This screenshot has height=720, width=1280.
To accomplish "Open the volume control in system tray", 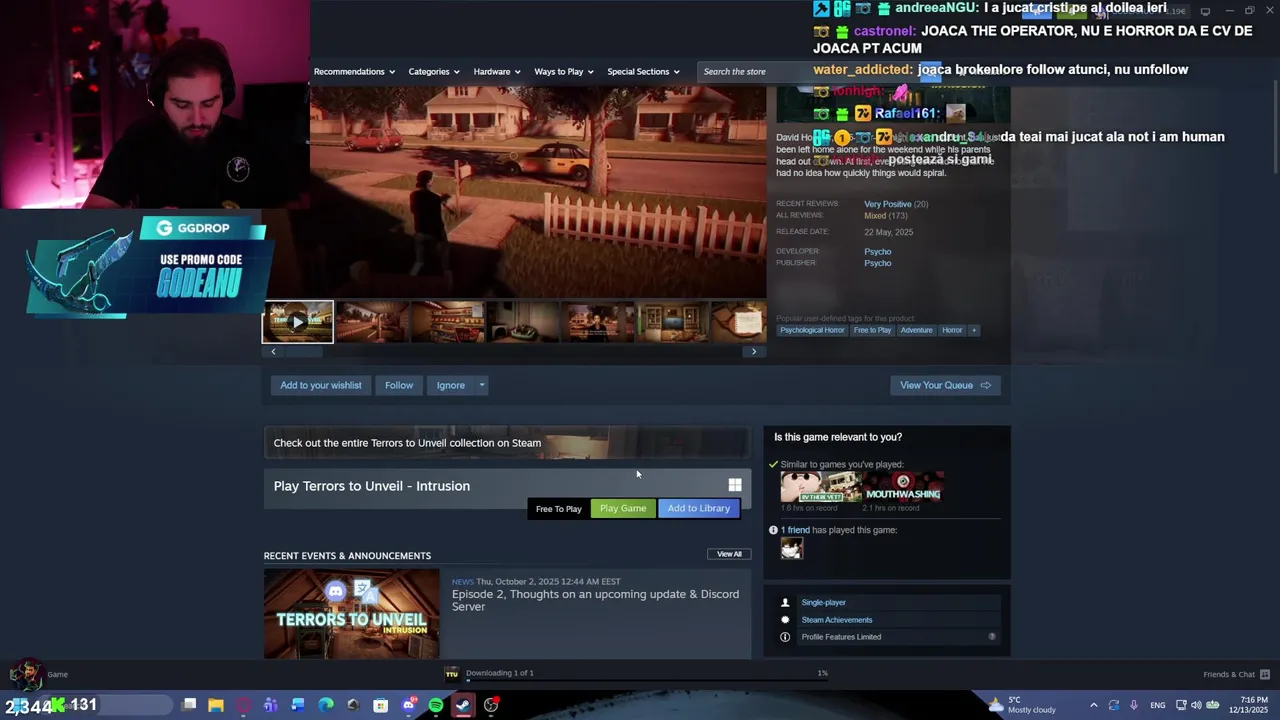I will [1196, 705].
